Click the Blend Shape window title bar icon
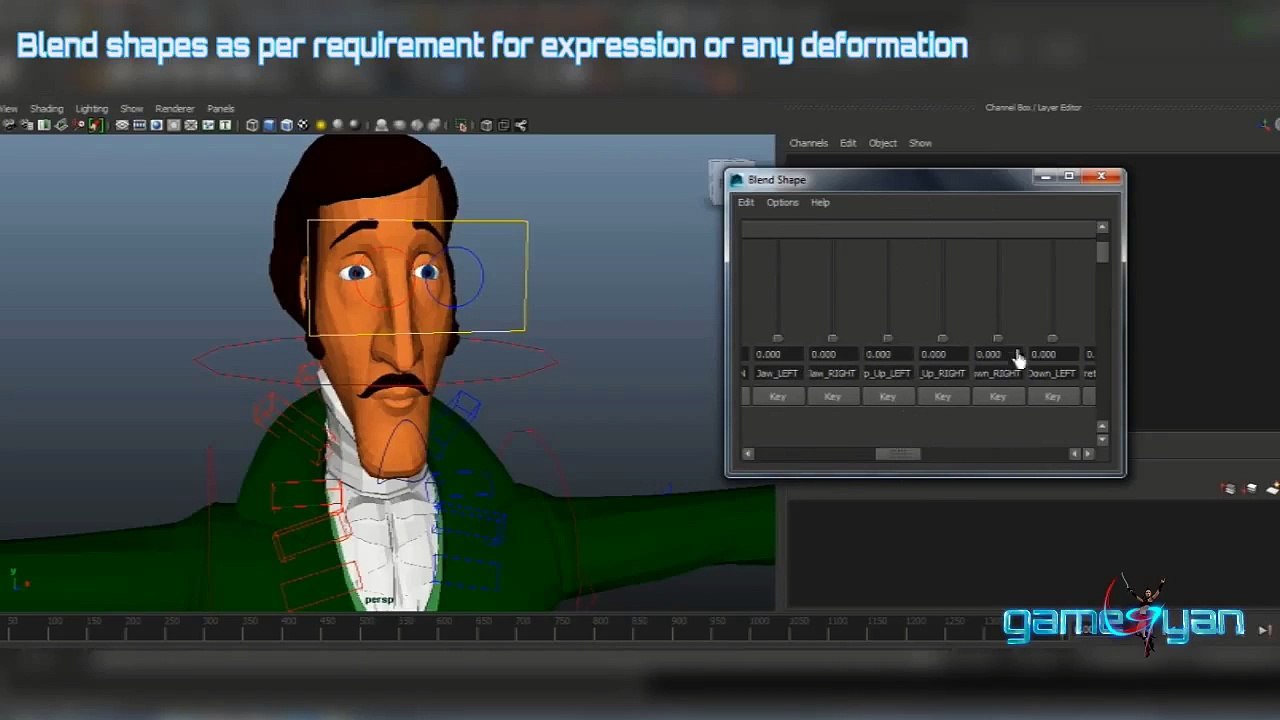The width and height of the screenshot is (1280, 720). [737, 180]
